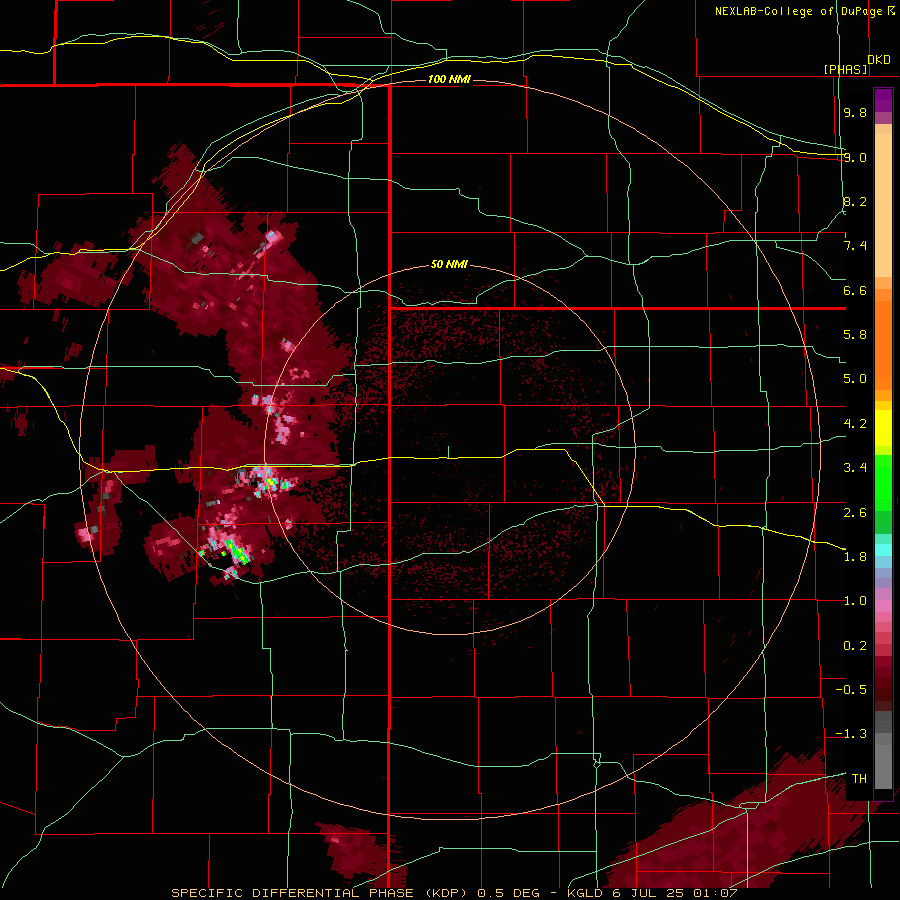Click the cyan segment of the color bar

pyautogui.click(x=883, y=550)
